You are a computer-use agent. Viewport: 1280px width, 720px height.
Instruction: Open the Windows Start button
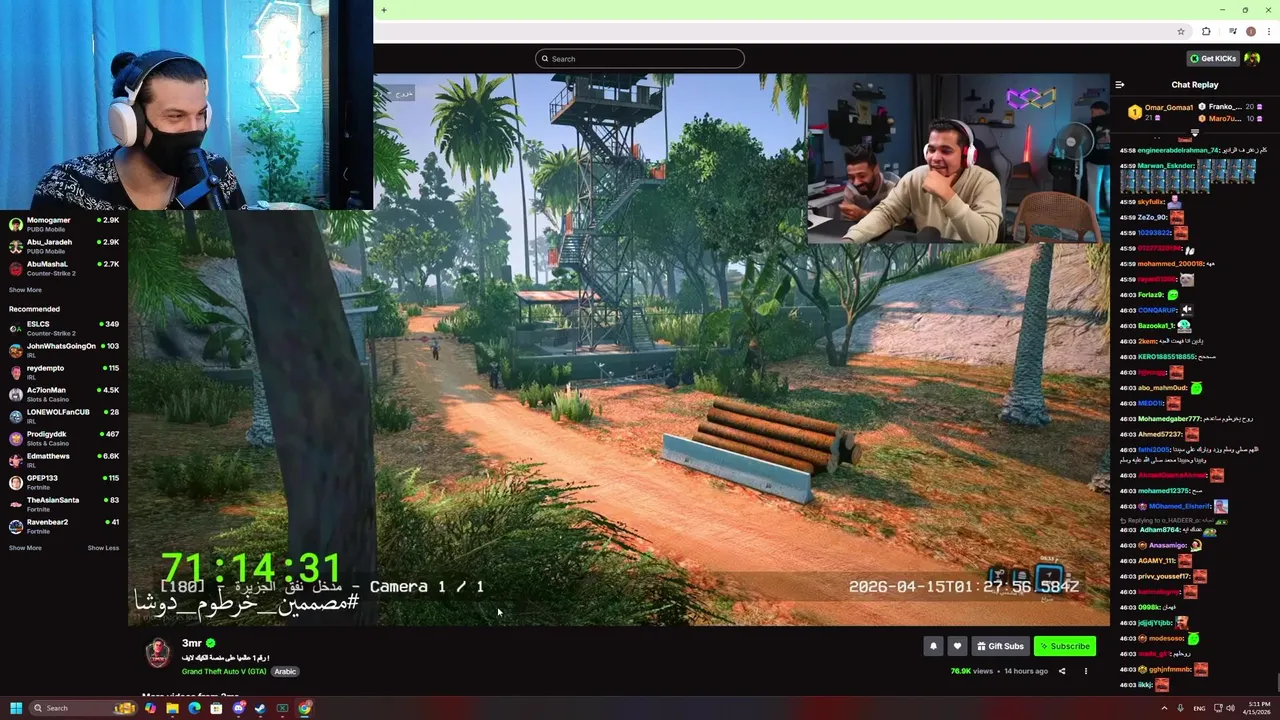(15, 708)
